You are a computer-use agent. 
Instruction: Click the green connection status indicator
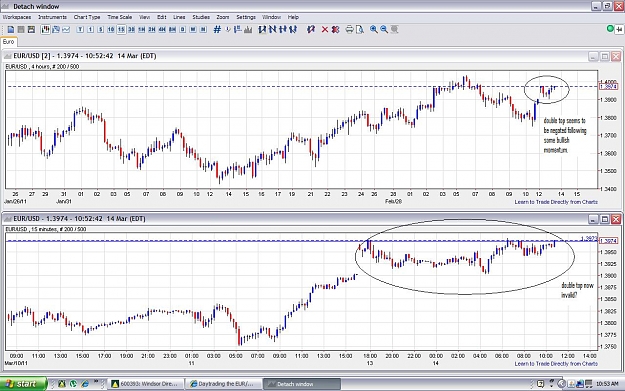(610, 29)
